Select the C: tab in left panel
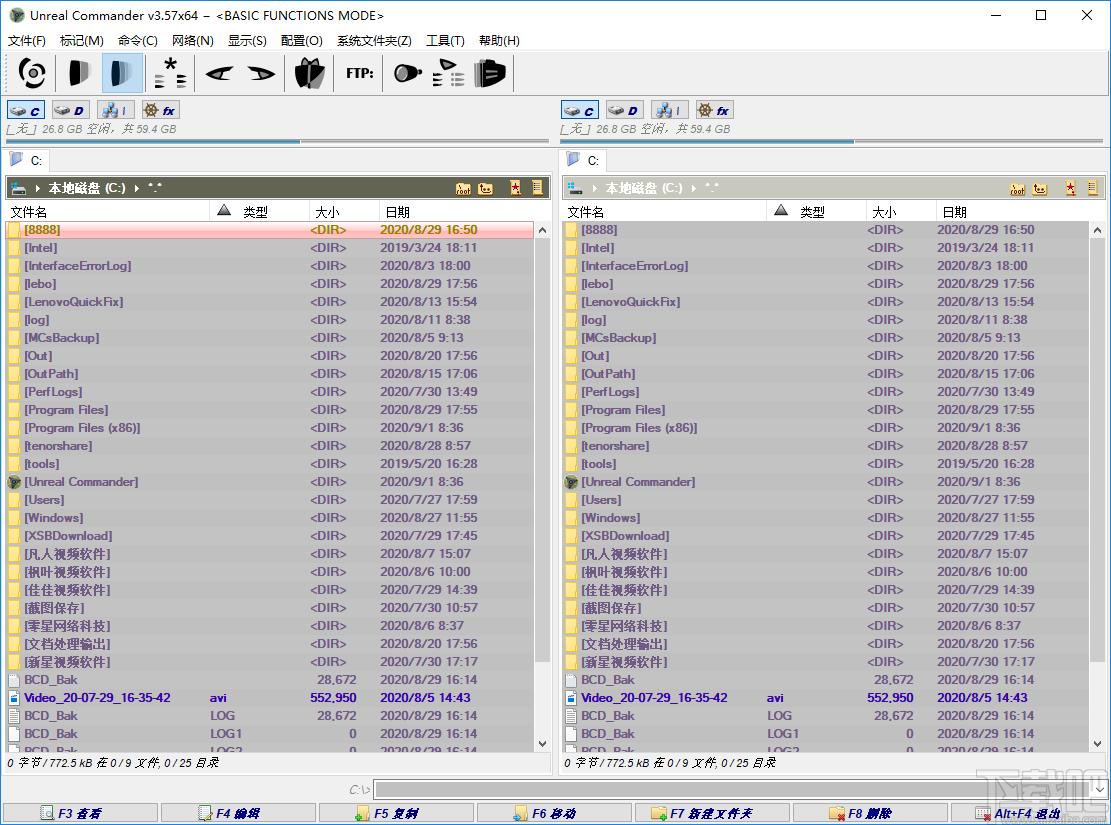 27,160
